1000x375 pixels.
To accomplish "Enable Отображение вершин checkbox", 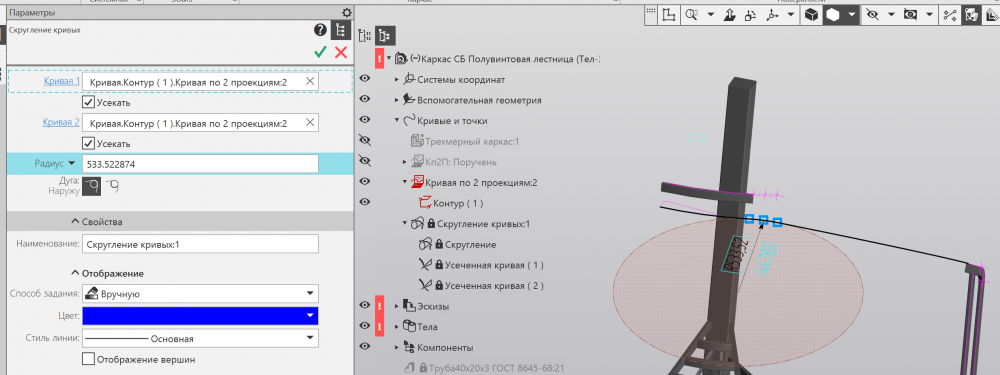I will [89, 360].
